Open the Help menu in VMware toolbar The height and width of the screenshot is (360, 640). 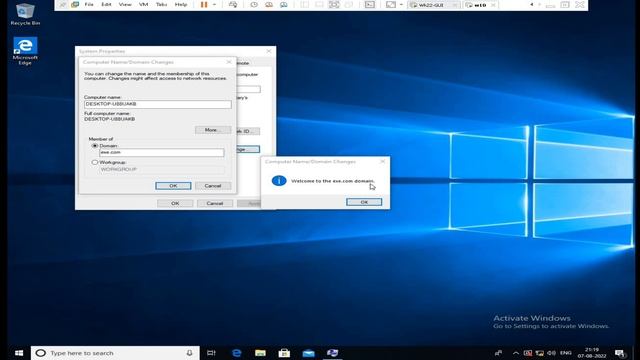click(180, 4)
